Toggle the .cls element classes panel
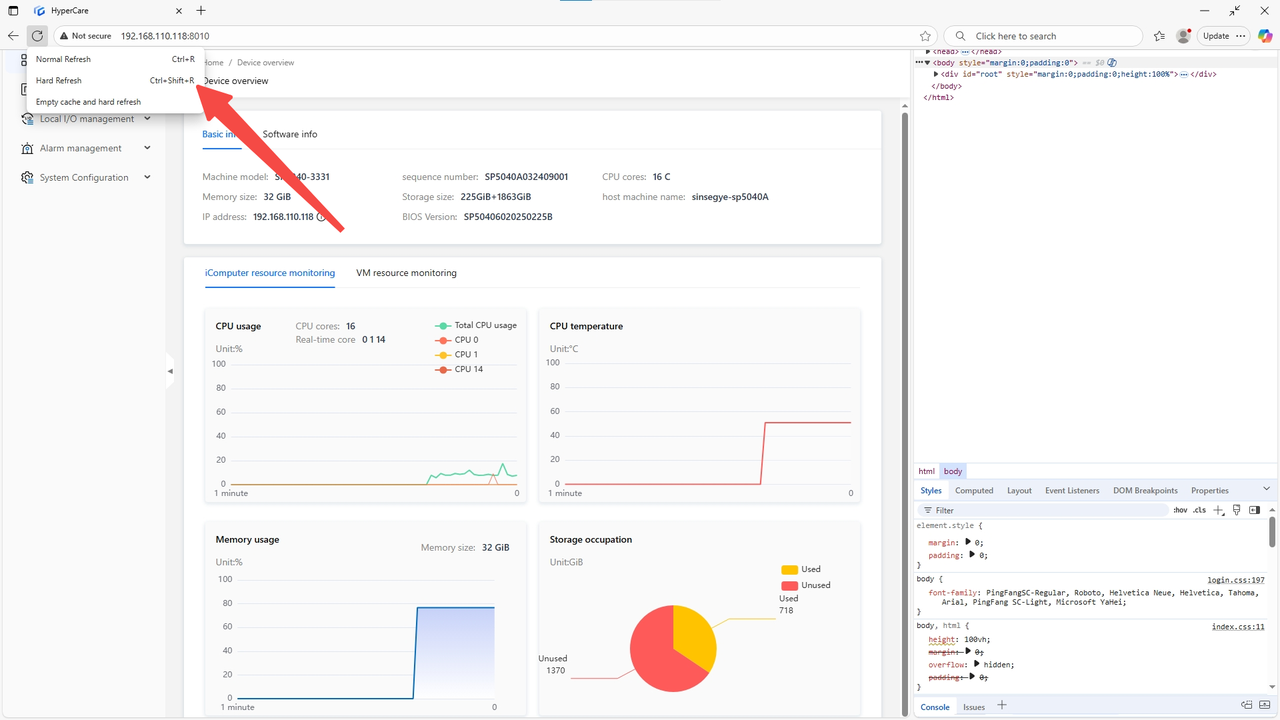The width and height of the screenshot is (1280, 720). pyautogui.click(x=1199, y=510)
